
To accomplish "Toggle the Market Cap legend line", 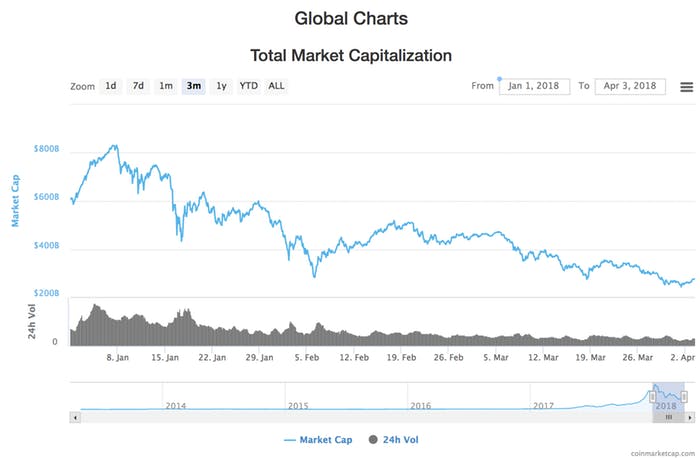I will 292,439.
